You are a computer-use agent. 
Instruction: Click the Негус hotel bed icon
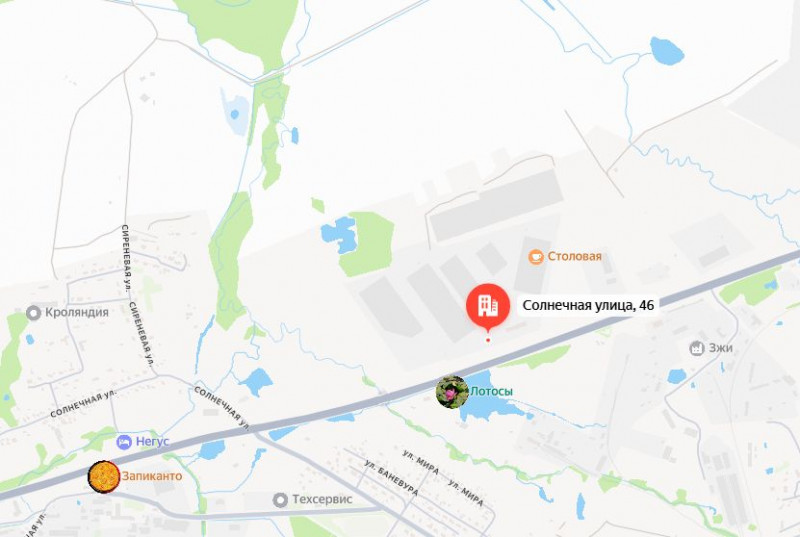(x=124, y=442)
